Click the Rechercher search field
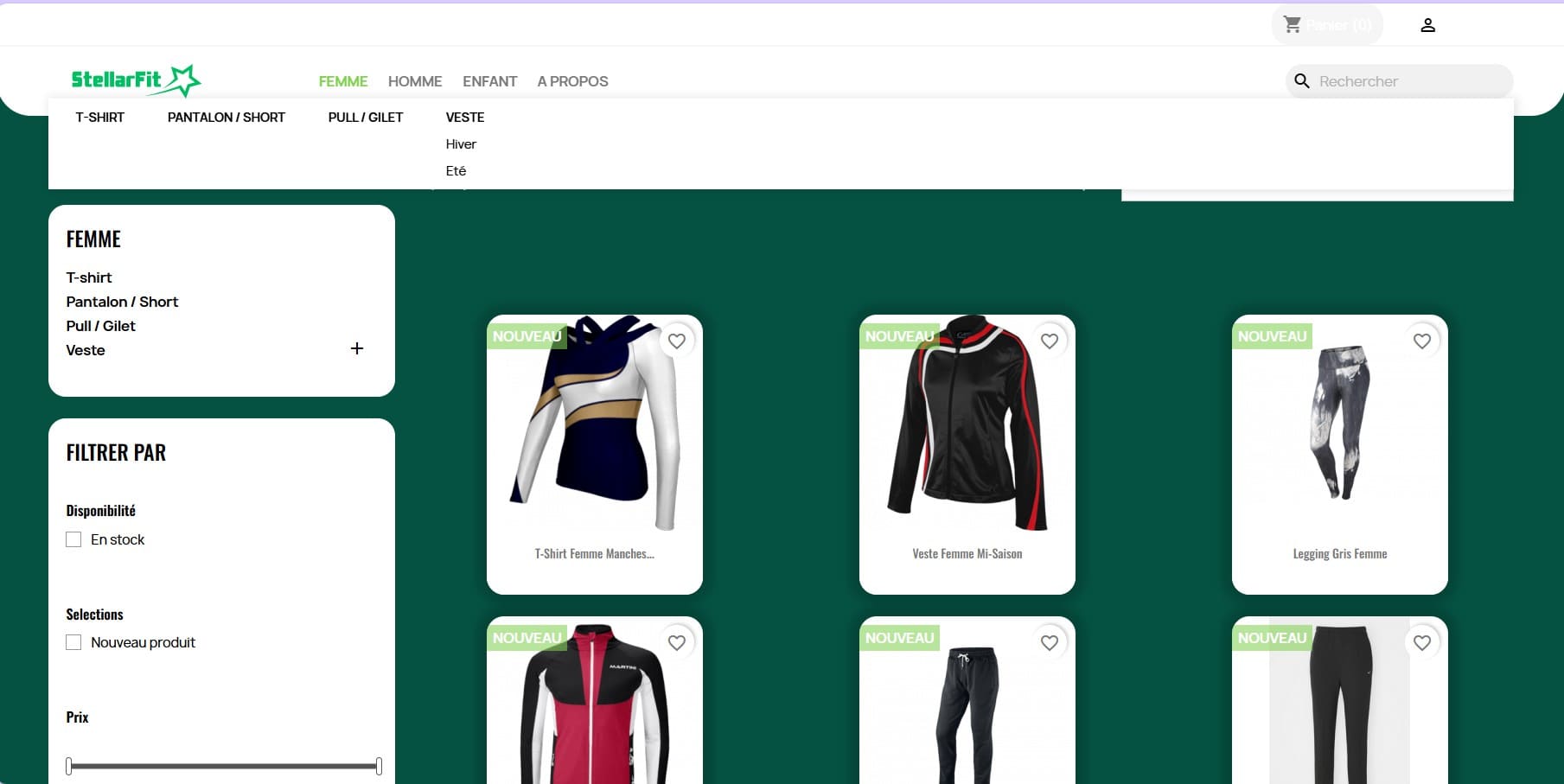 pyautogui.click(x=1409, y=81)
